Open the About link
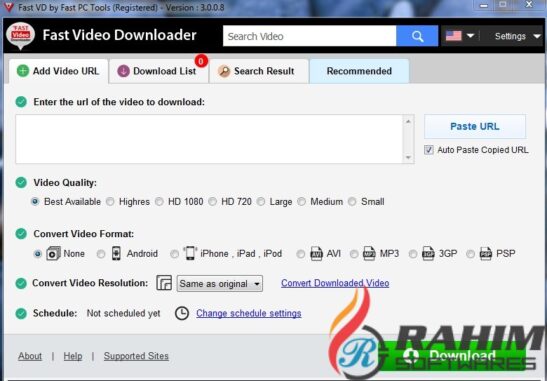The image size is (547, 381). pos(30,356)
